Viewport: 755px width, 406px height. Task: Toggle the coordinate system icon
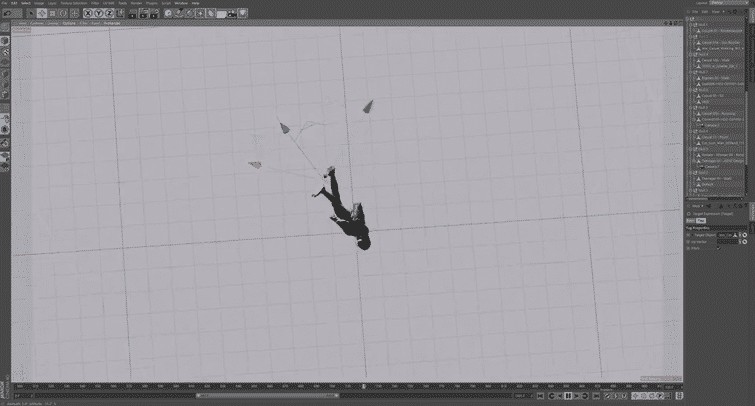click(x=120, y=13)
